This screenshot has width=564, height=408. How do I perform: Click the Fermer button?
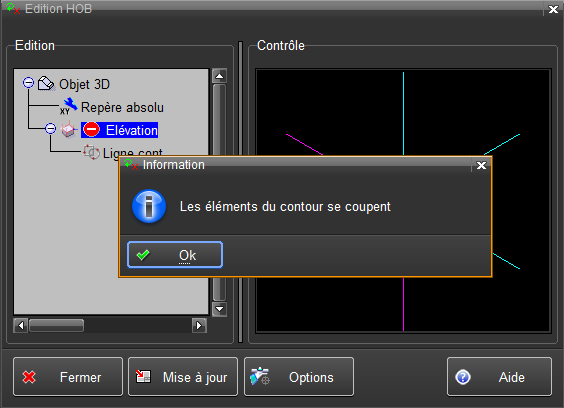68,377
